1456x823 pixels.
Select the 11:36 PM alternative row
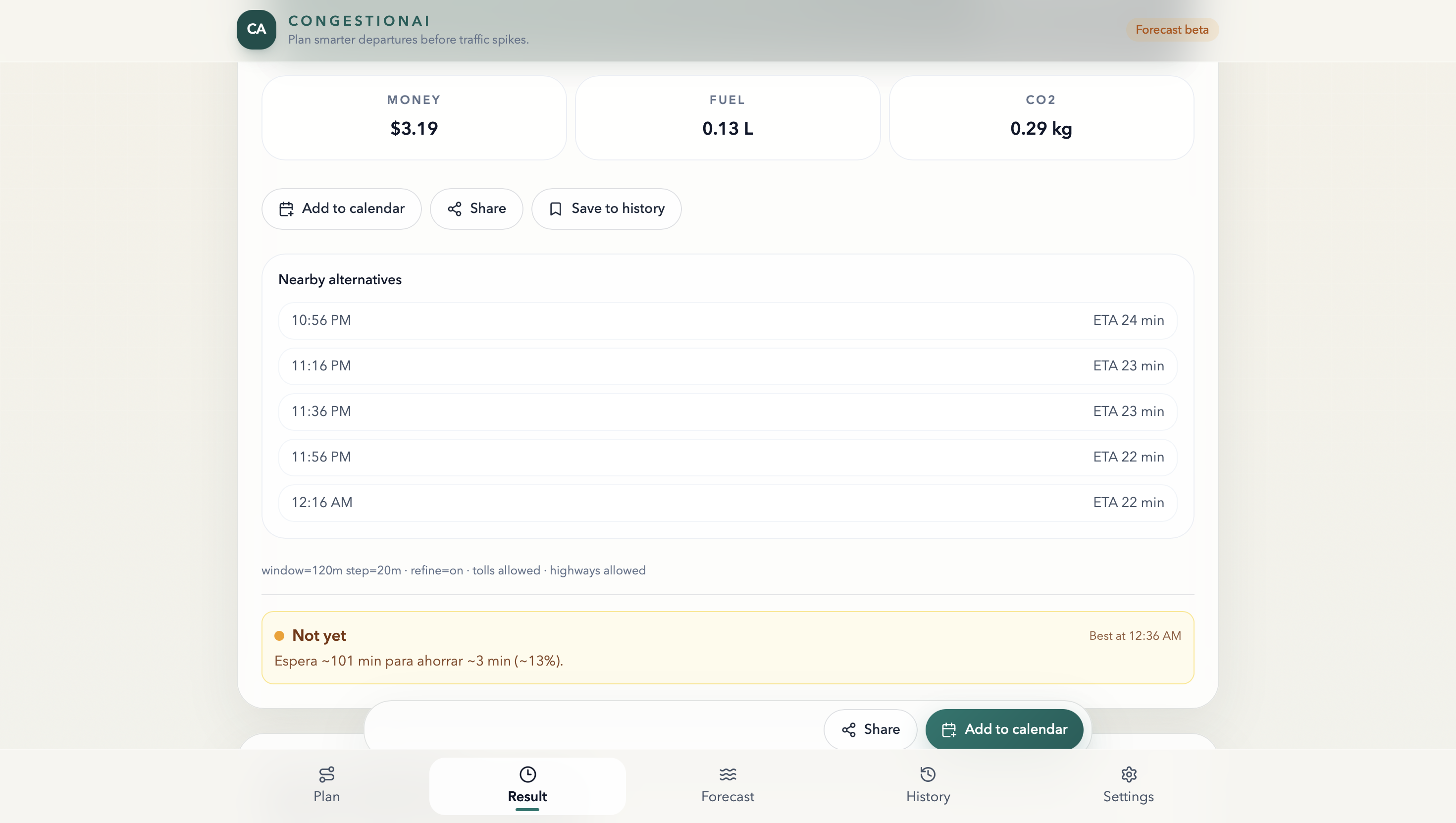tap(728, 411)
